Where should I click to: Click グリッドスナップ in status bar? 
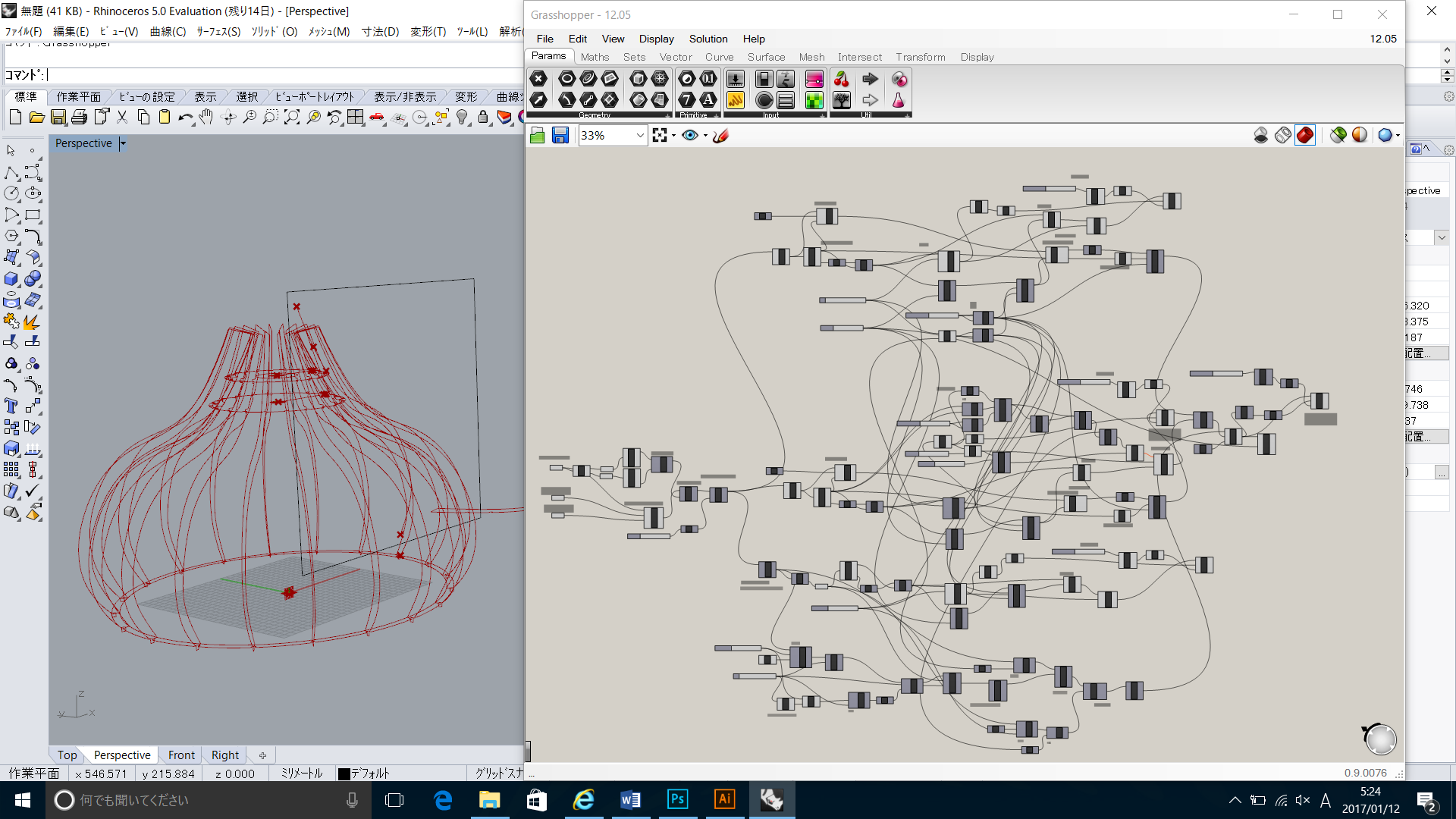(x=499, y=773)
